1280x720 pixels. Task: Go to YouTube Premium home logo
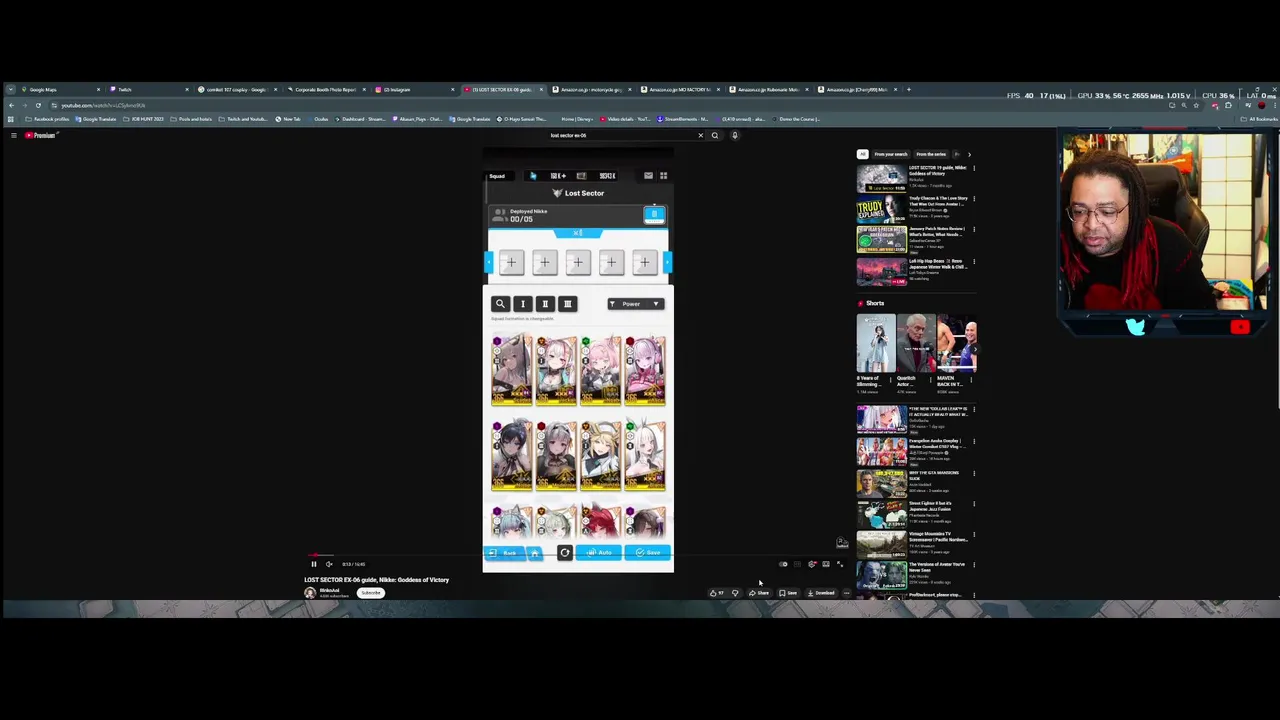pyautogui.click(x=41, y=135)
